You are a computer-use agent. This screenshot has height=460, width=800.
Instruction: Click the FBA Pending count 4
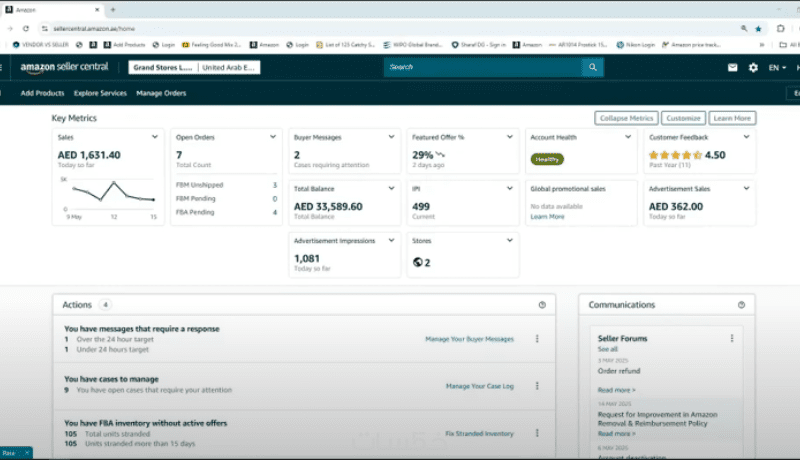[x=274, y=212]
